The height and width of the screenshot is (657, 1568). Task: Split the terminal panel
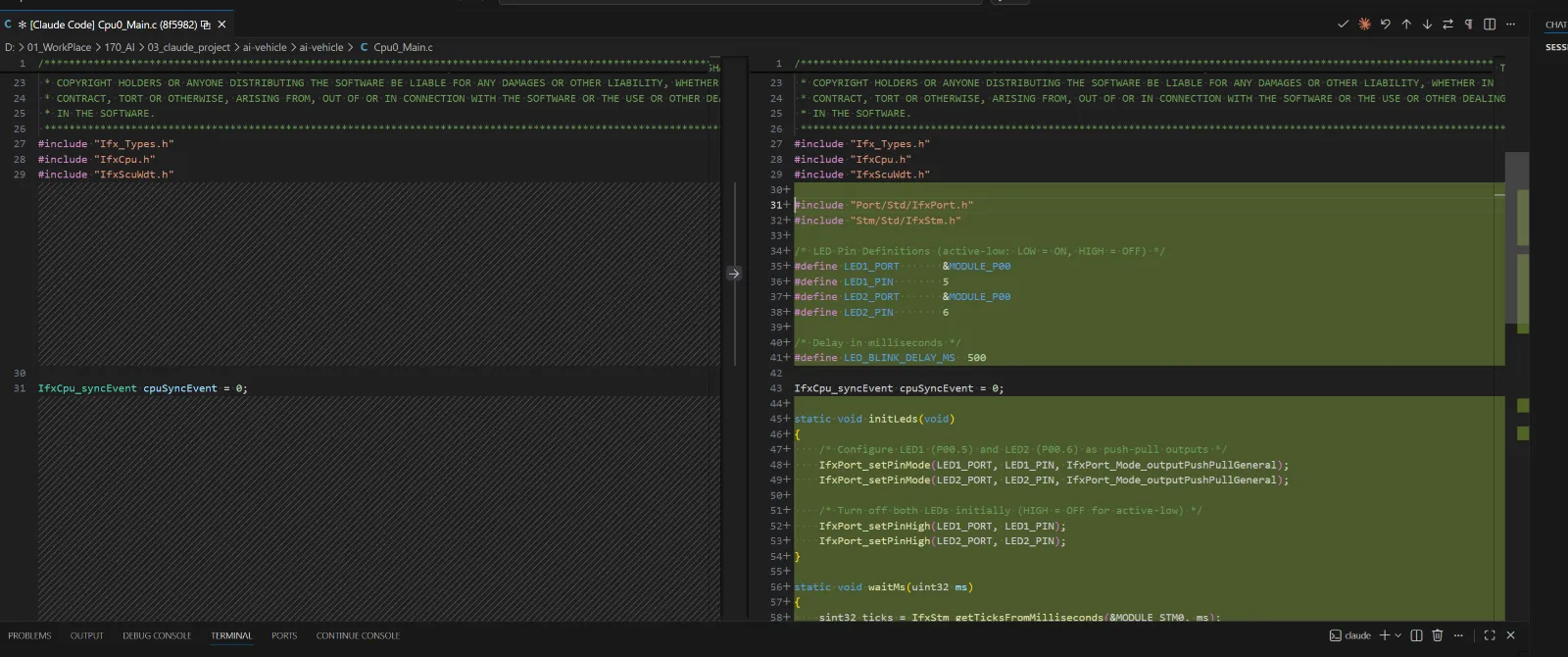click(1416, 635)
